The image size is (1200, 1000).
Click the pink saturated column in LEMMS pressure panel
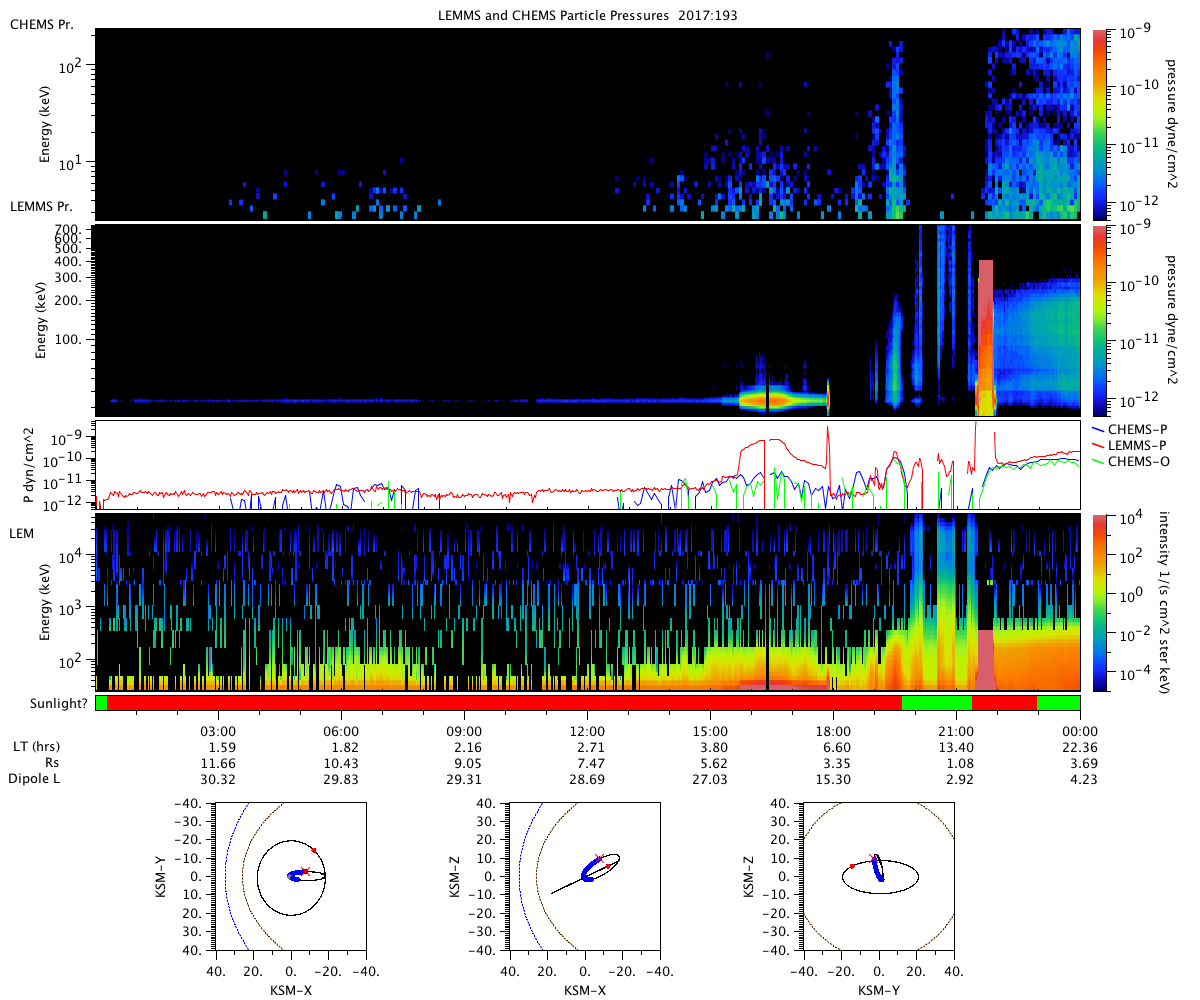point(986,338)
